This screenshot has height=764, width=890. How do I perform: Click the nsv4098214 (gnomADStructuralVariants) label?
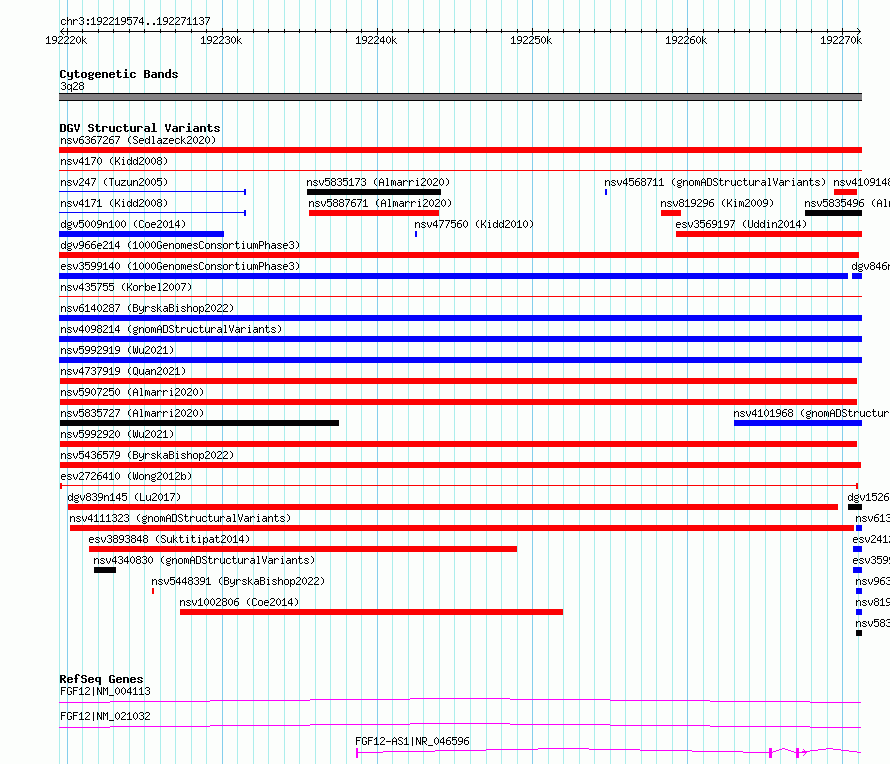click(x=171, y=329)
